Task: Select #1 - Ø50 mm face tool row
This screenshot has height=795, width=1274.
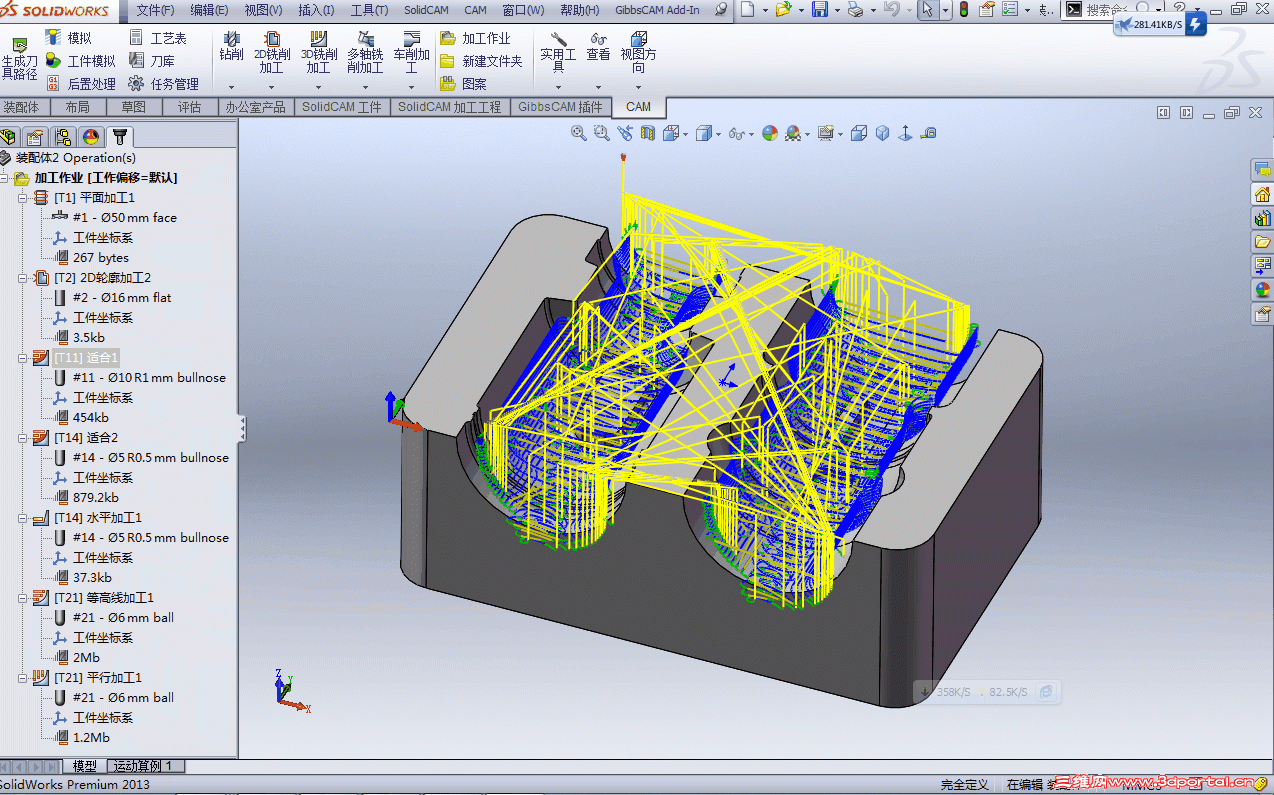Action: click(x=114, y=218)
